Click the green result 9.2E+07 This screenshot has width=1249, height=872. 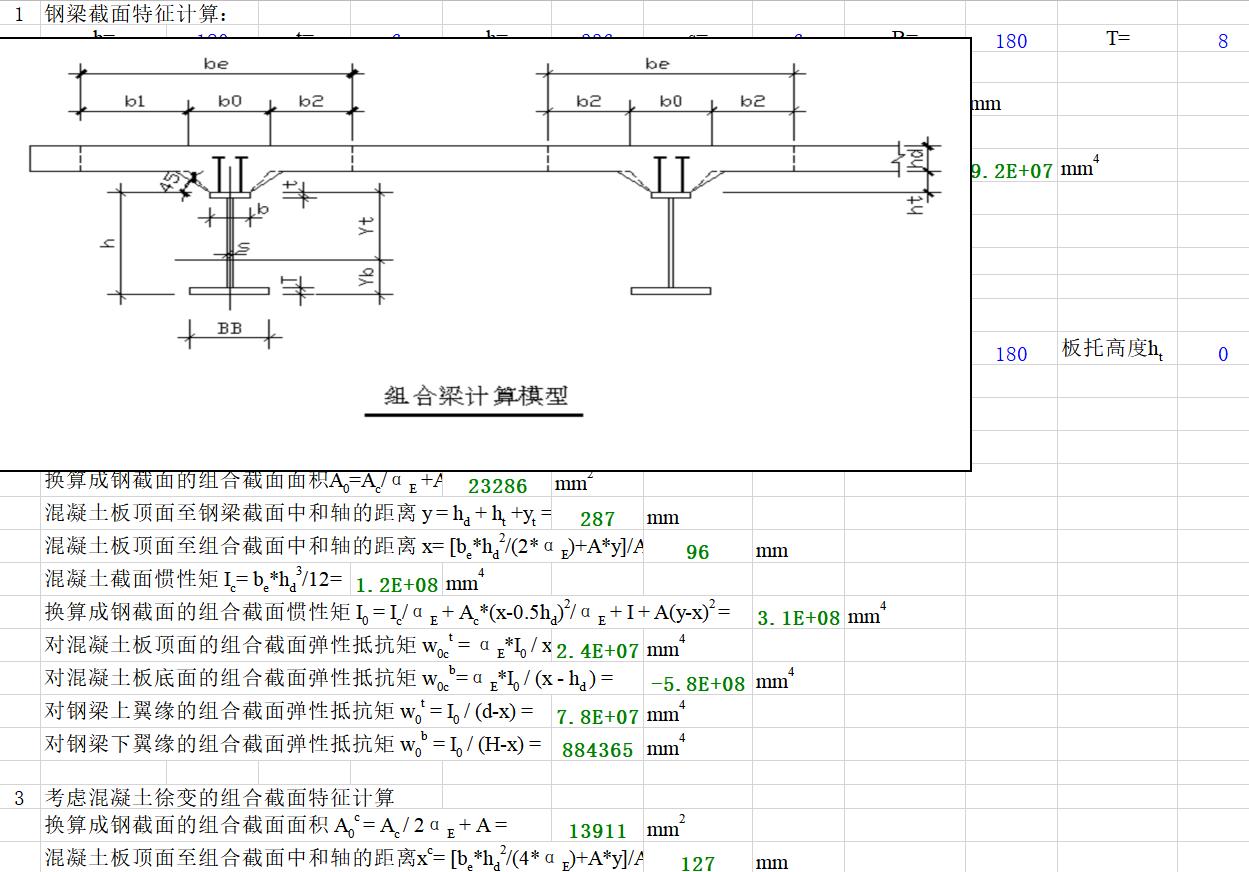coord(1011,171)
